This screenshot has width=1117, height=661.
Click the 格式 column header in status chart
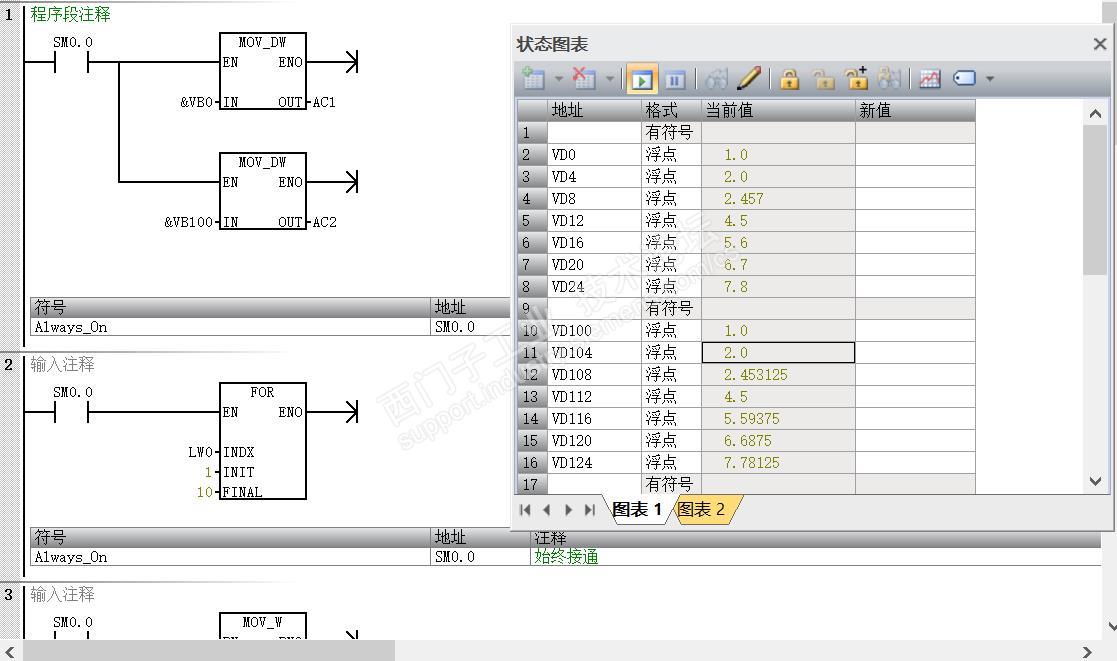click(671, 110)
